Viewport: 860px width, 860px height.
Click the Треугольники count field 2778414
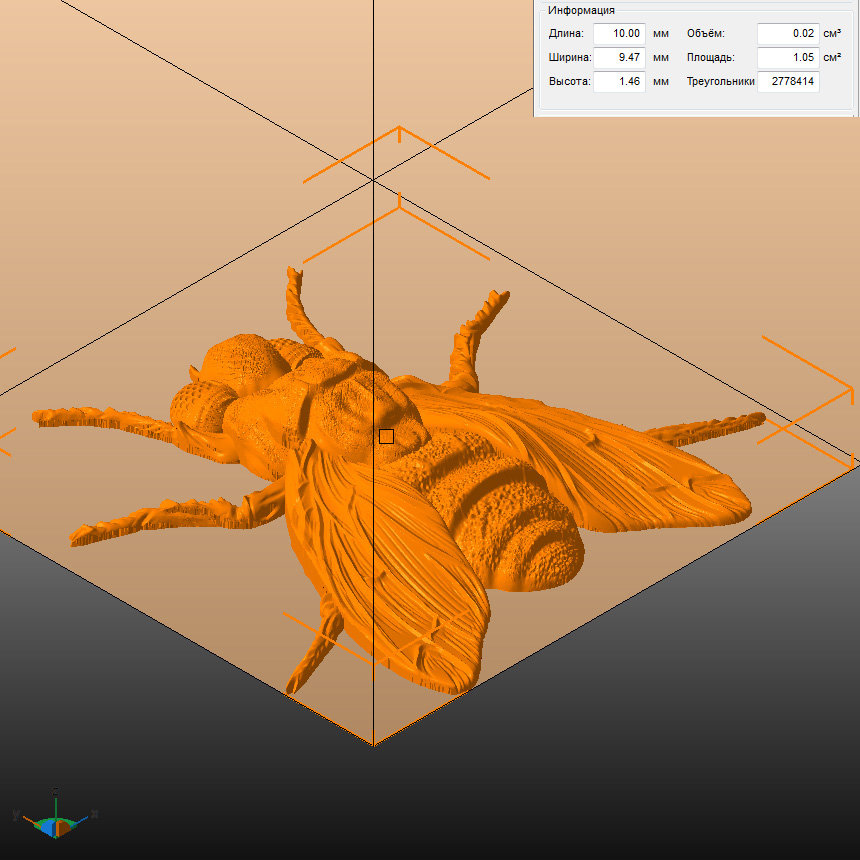[788, 81]
